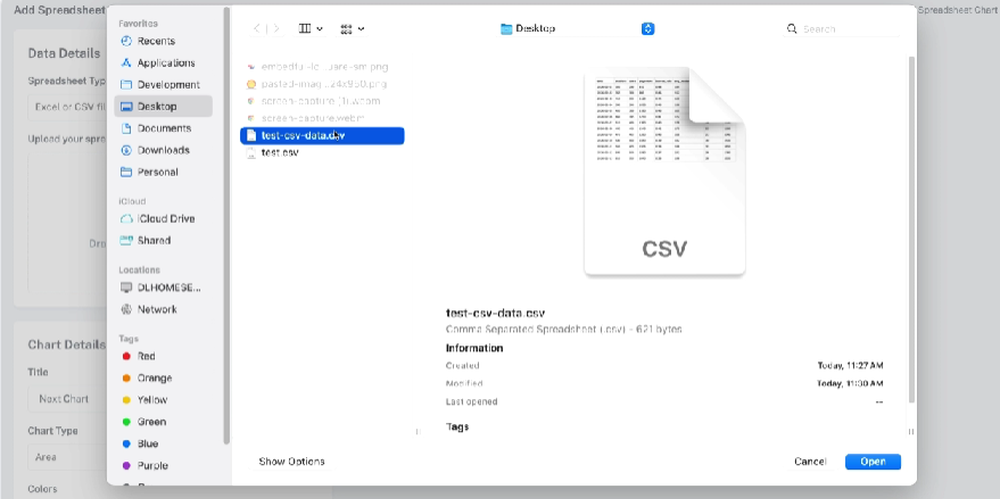
Task: Open the item grouping dropdown
Action: [x=352, y=29]
